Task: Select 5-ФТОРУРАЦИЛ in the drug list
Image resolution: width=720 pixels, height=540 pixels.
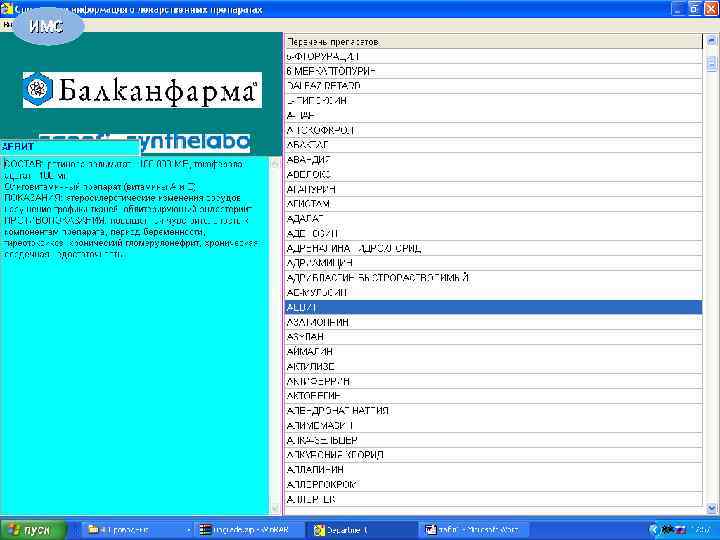Action: [x=493, y=56]
